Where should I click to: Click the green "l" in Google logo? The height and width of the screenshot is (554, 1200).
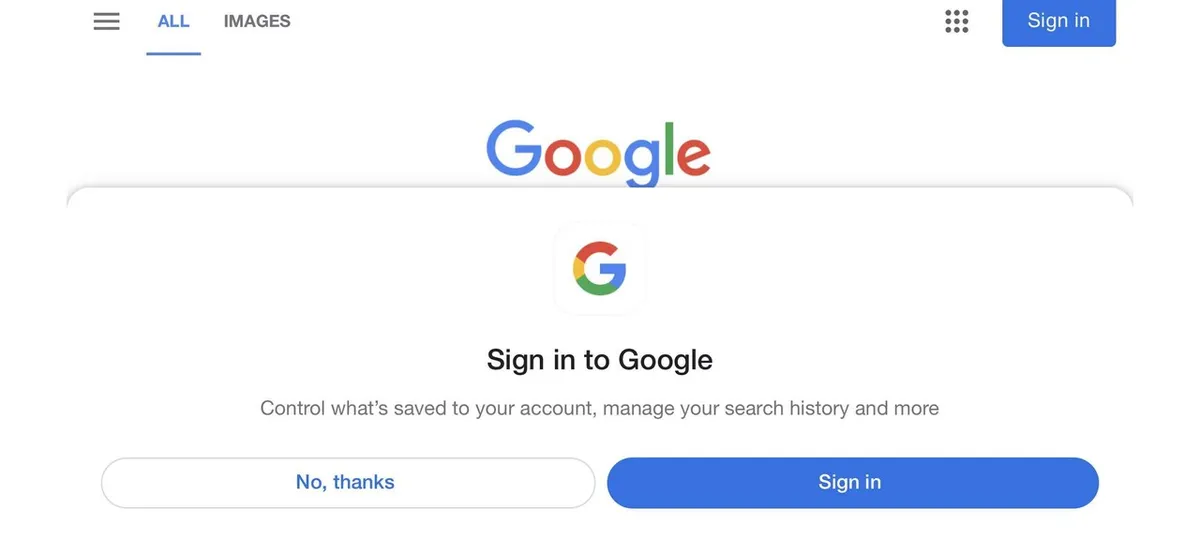tap(667, 149)
